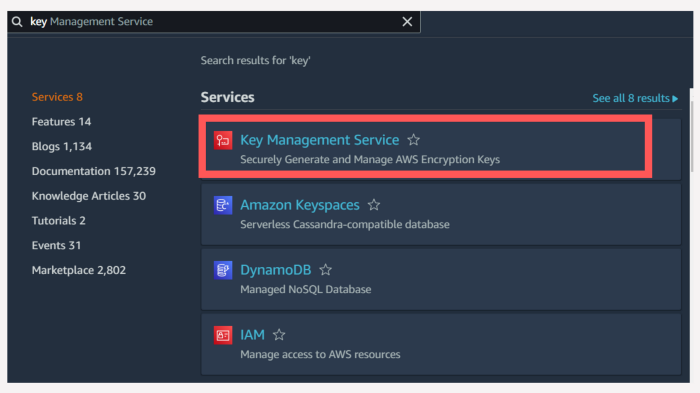
Task: Open Knowledge Articles 30 category
Action: coord(89,196)
